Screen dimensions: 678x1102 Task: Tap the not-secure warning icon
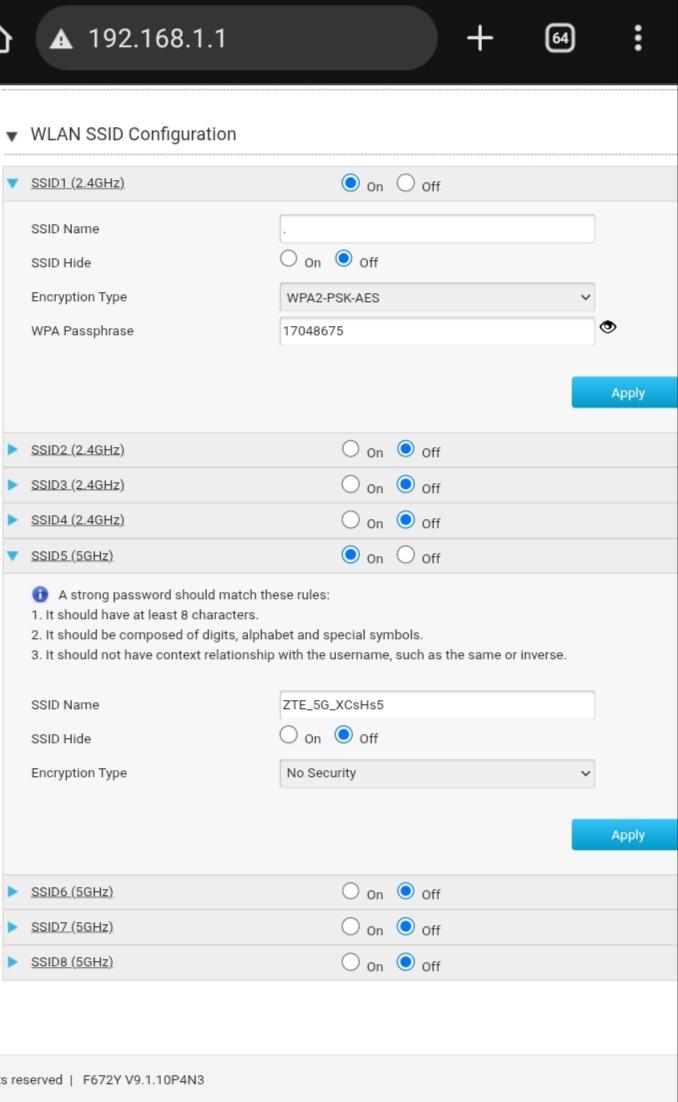(62, 39)
